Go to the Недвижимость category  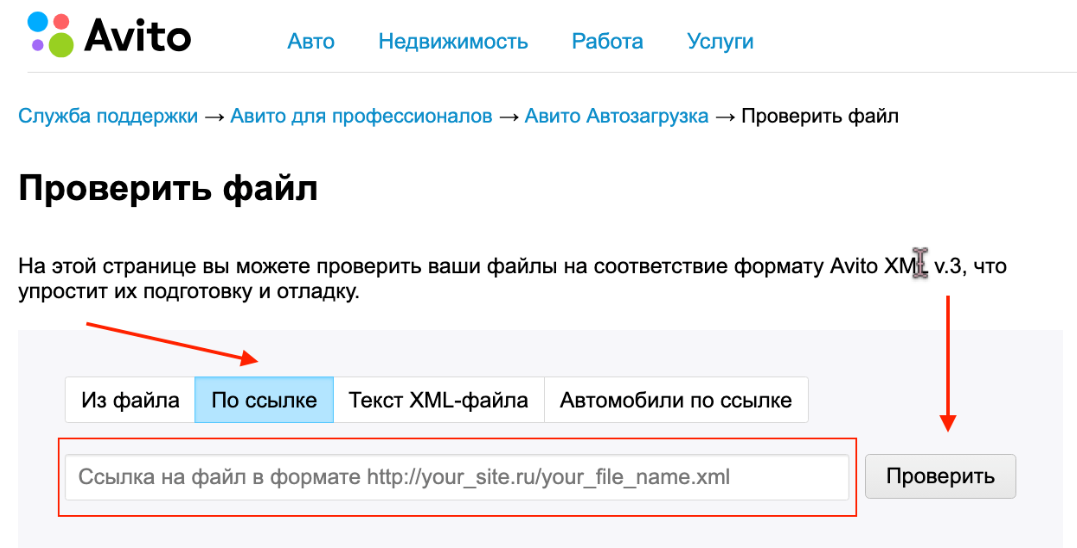point(453,41)
